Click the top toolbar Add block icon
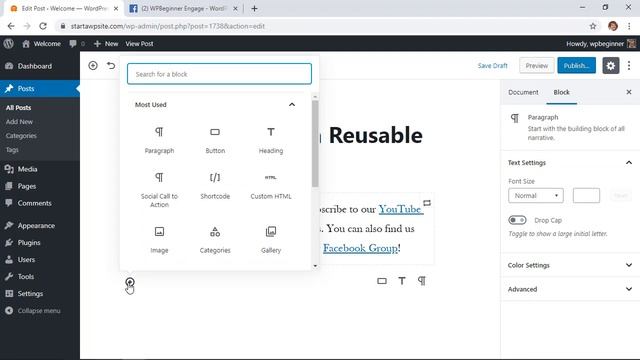640x360 pixels. [93, 65]
